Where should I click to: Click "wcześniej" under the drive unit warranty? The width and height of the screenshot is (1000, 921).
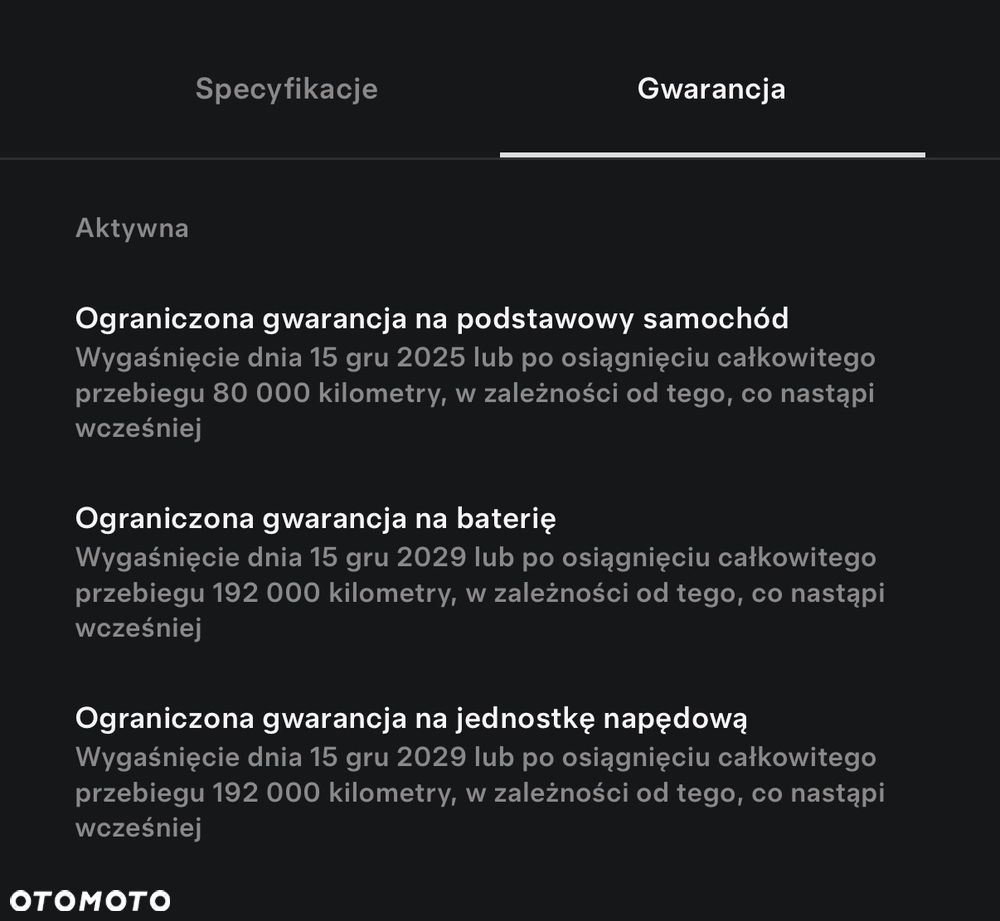point(138,829)
